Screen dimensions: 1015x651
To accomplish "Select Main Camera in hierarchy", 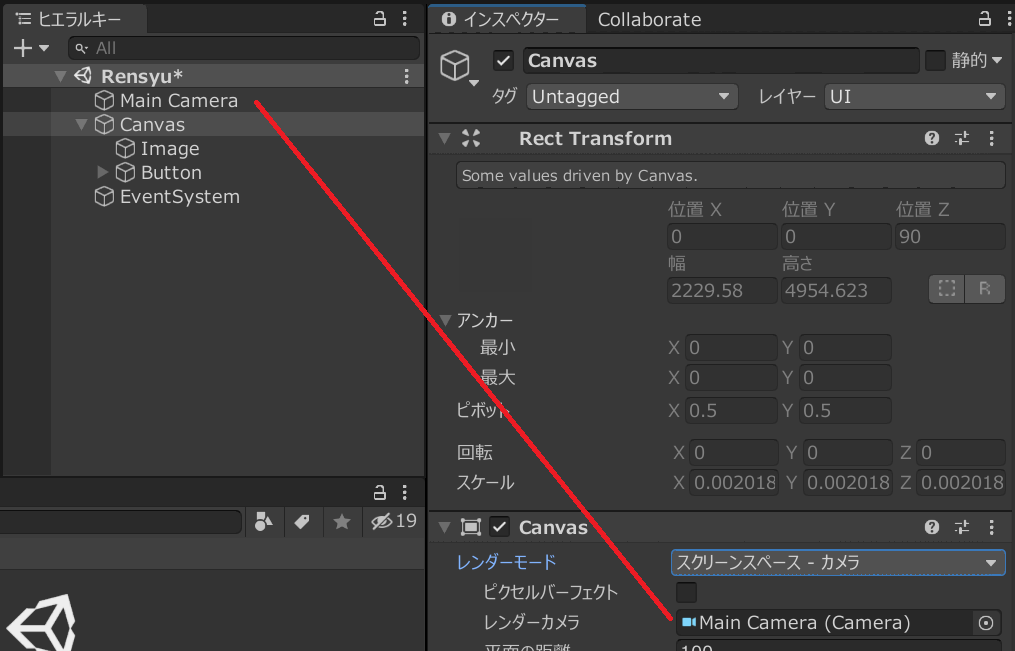I will 178,101.
